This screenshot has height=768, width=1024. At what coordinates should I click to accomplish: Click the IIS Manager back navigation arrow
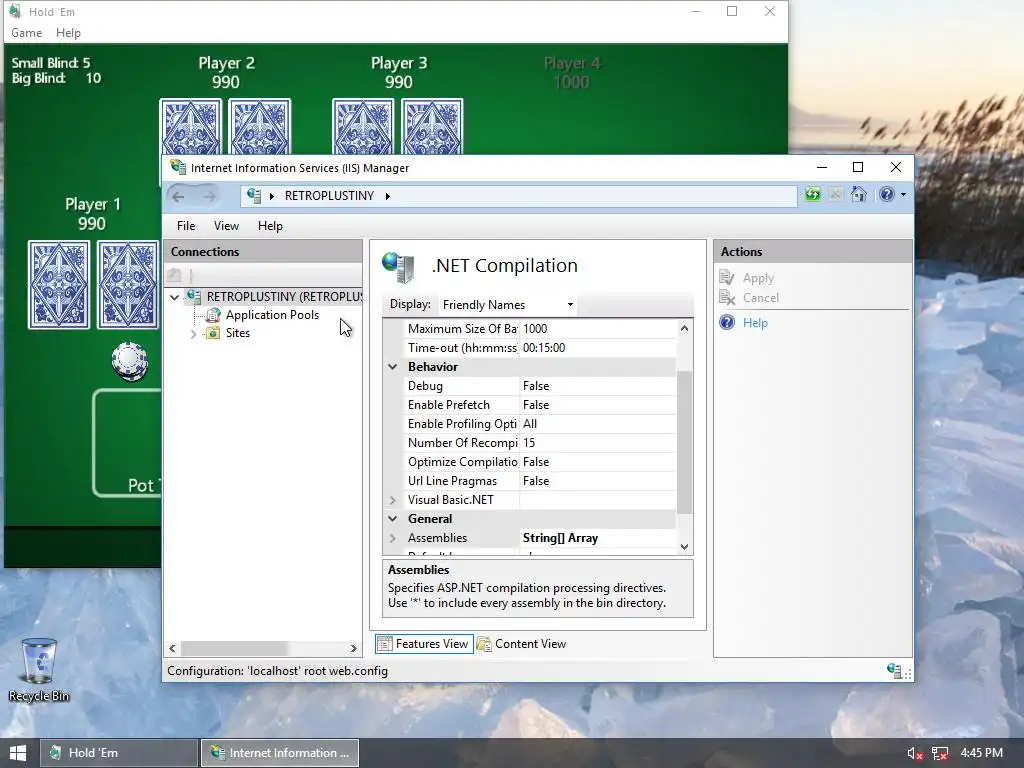point(178,196)
